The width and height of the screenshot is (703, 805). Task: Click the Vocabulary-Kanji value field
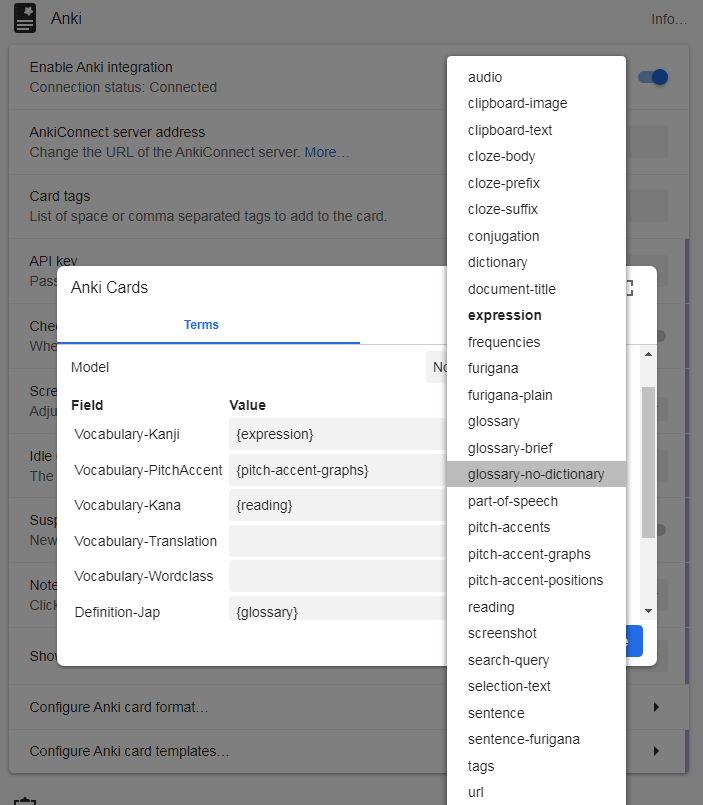(x=337, y=434)
